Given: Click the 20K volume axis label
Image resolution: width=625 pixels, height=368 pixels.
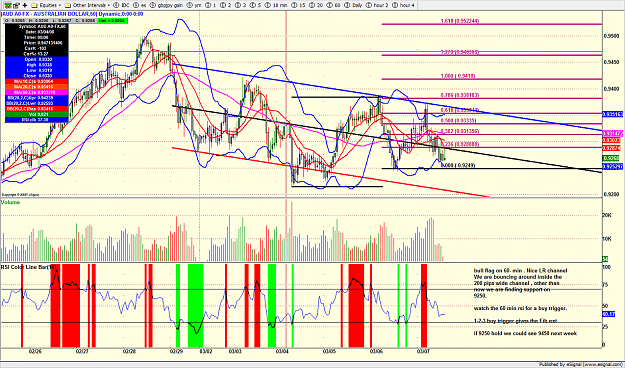Looking at the screenshot, I should click(x=607, y=215).
